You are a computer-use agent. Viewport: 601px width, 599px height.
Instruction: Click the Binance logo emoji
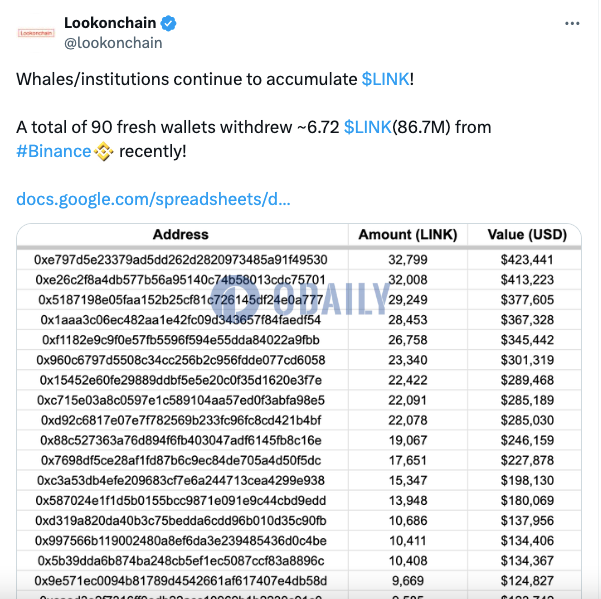(x=103, y=151)
